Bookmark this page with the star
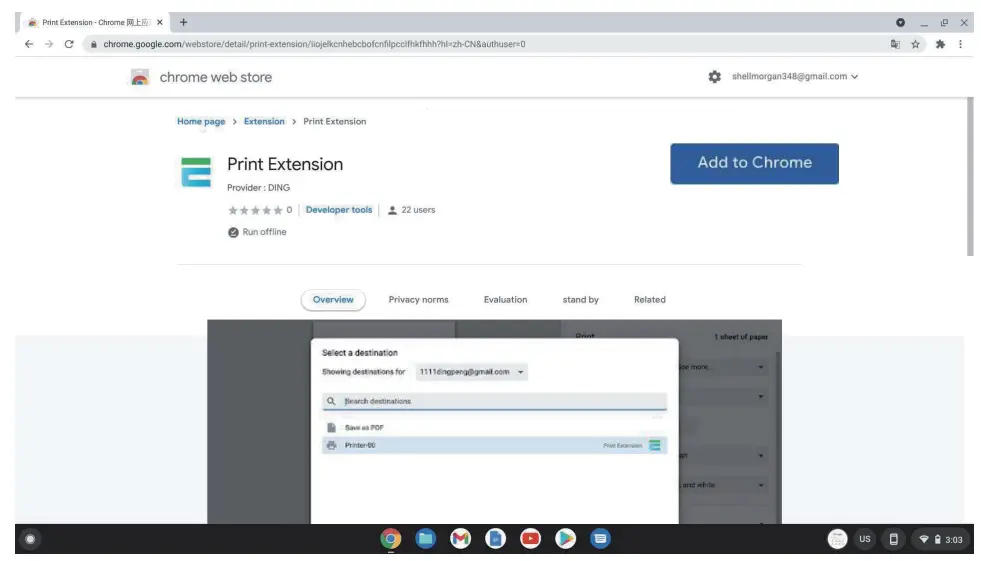981x561 pixels. coord(915,44)
